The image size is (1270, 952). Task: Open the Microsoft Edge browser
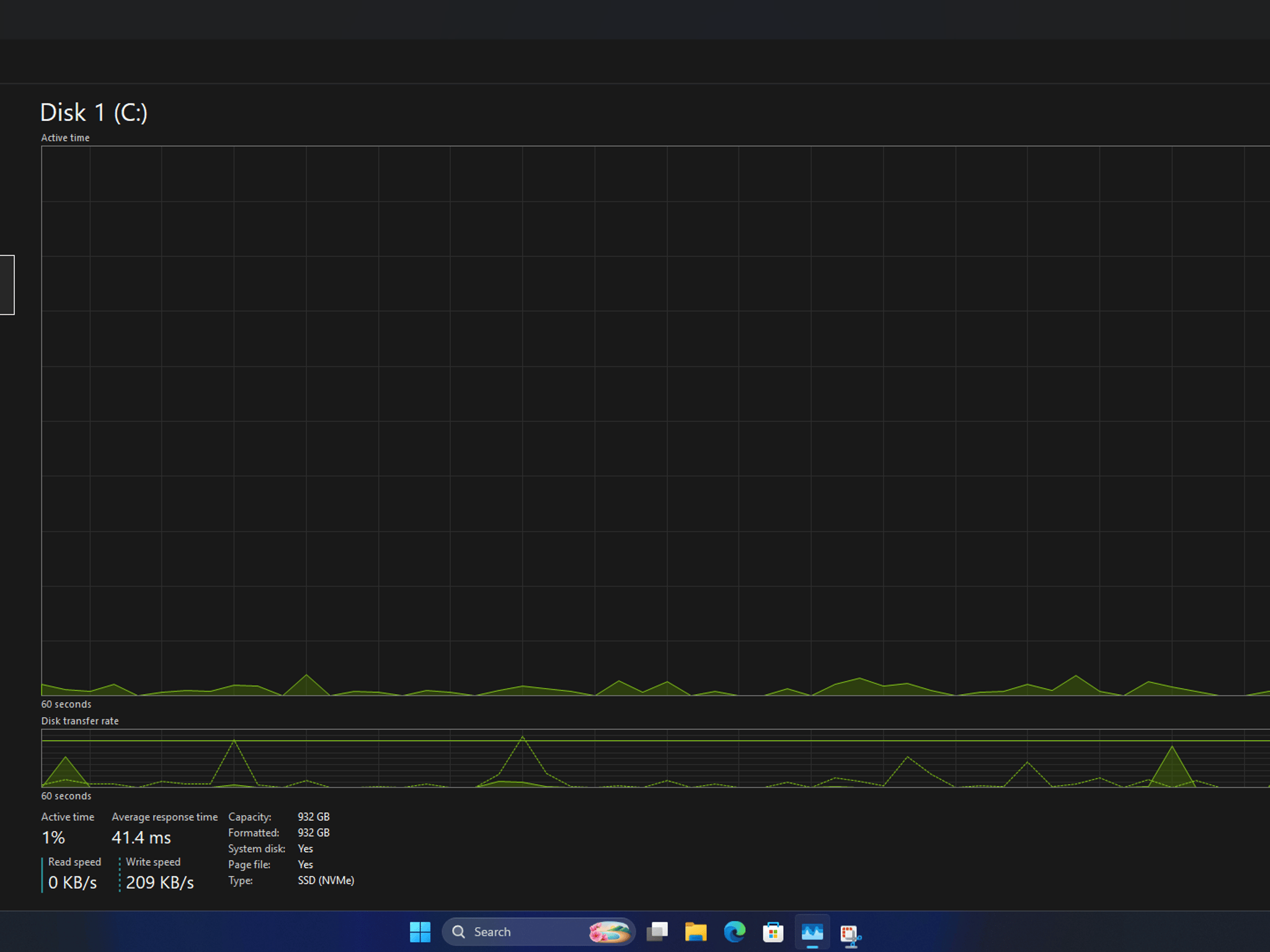[734, 932]
